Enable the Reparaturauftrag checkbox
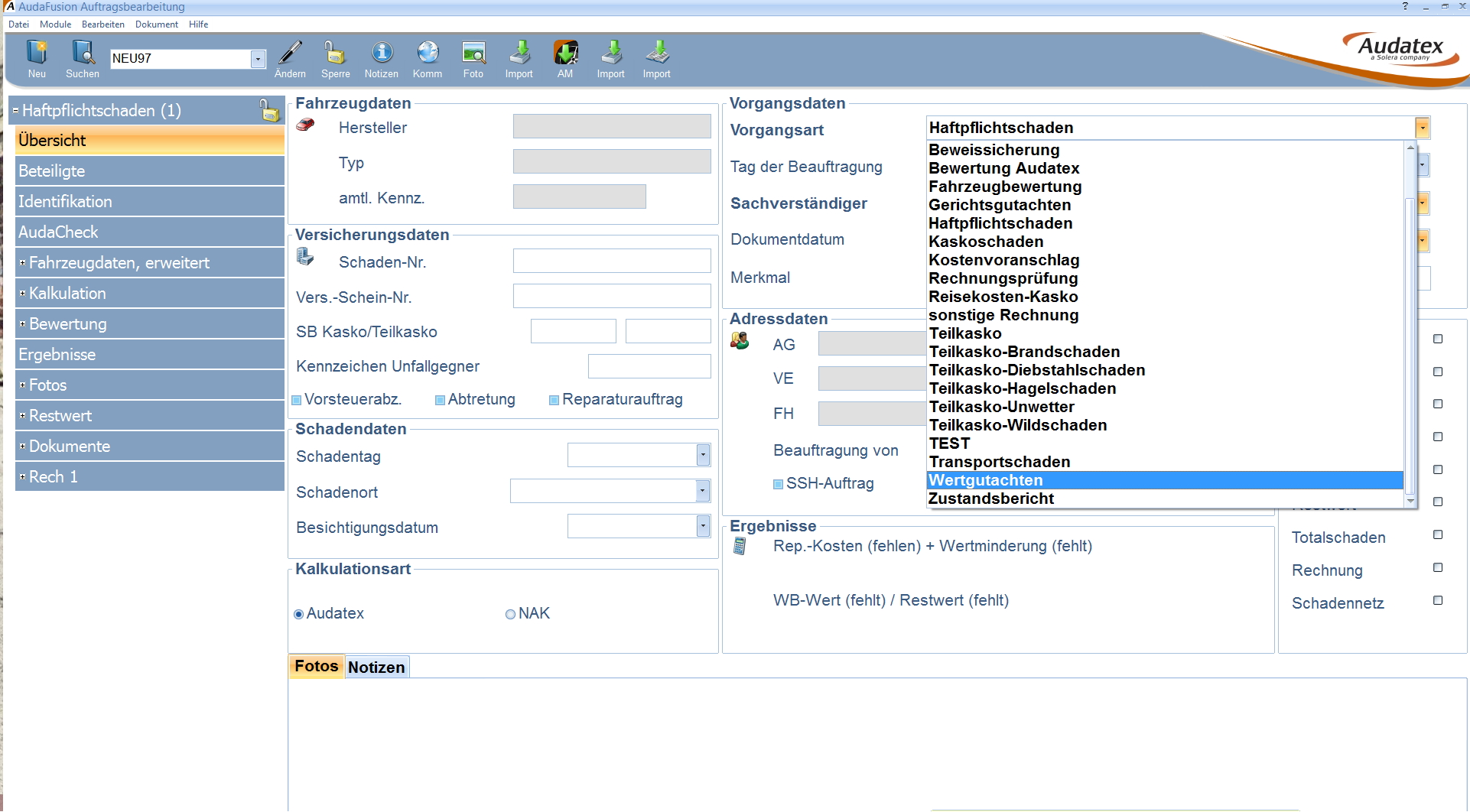The image size is (1470, 812). pyautogui.click(x=554, y=400)
